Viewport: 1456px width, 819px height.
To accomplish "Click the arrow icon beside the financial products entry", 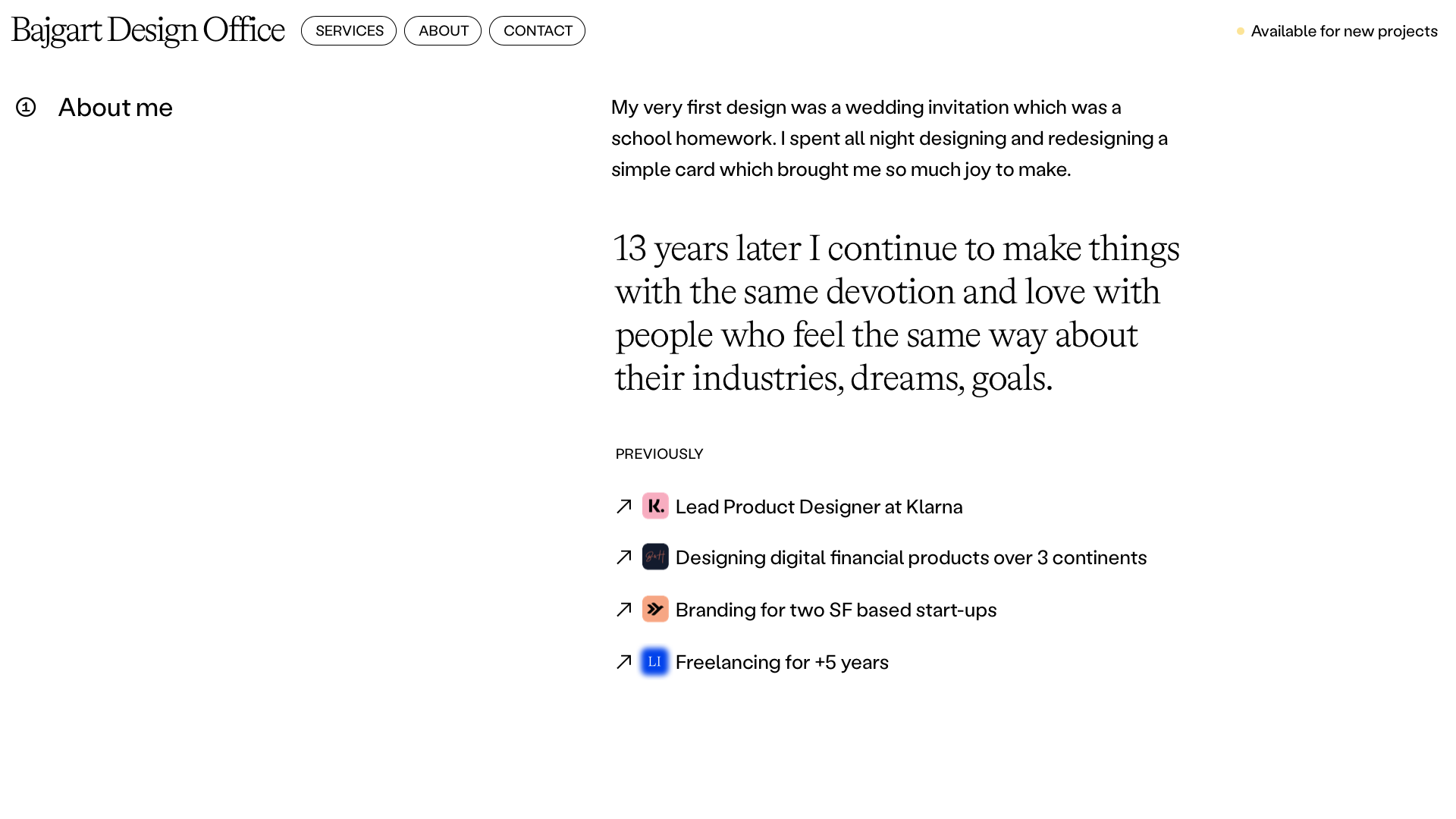I will (x=624, y=557).
